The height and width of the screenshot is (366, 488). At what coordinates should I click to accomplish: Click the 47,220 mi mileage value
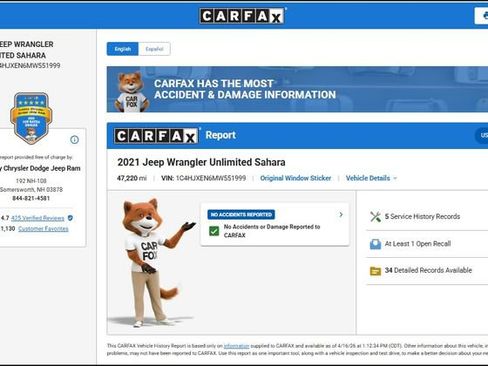[132, 178]
